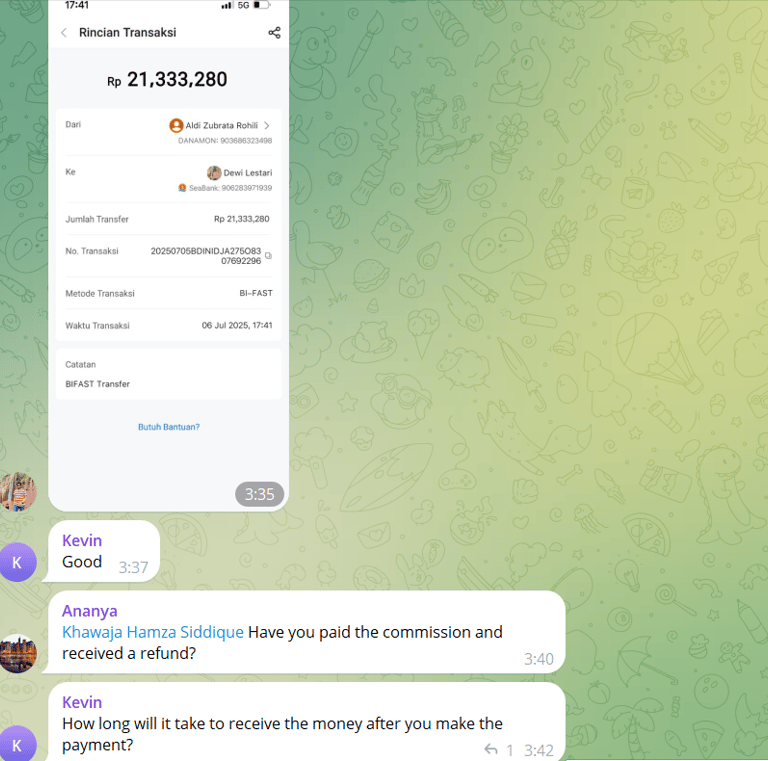Click Dewi Lestari's recipient avatar

pos(214,173)
